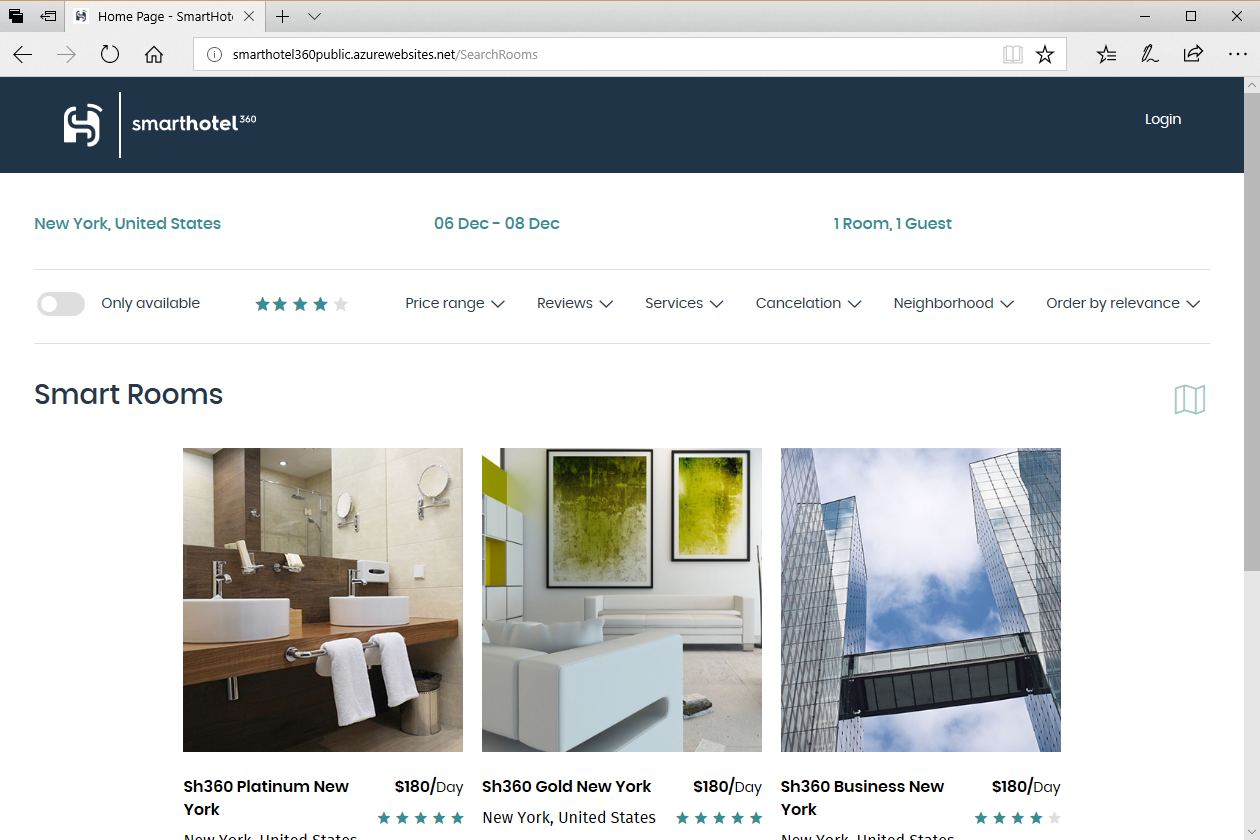
Task: Set filter to two stars rating
Action: click(282, 304)
